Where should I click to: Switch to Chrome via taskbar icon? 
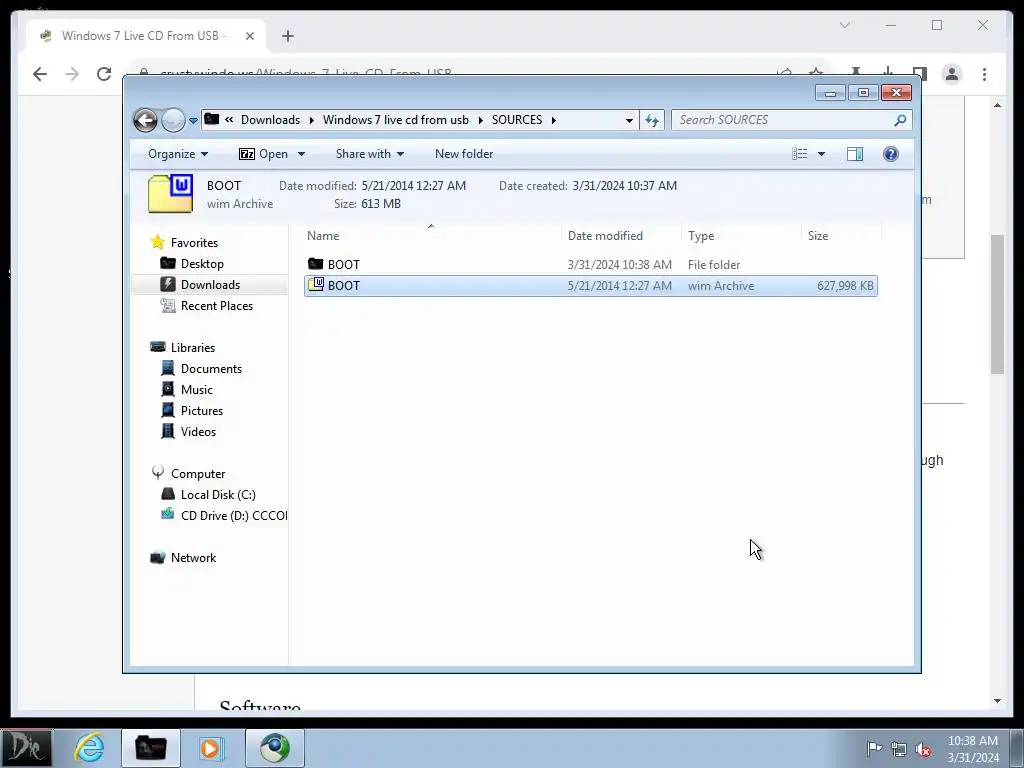[x=275, y=748]
